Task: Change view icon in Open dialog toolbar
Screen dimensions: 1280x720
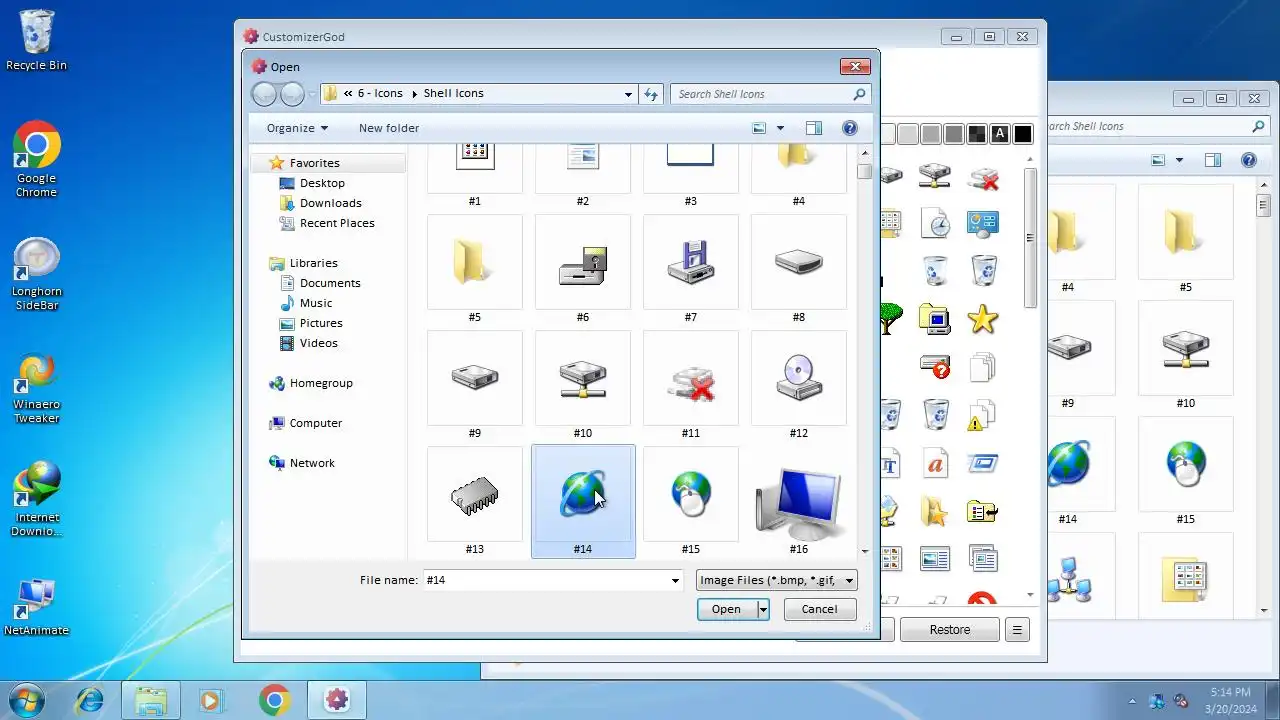Action: coord(759,128)
